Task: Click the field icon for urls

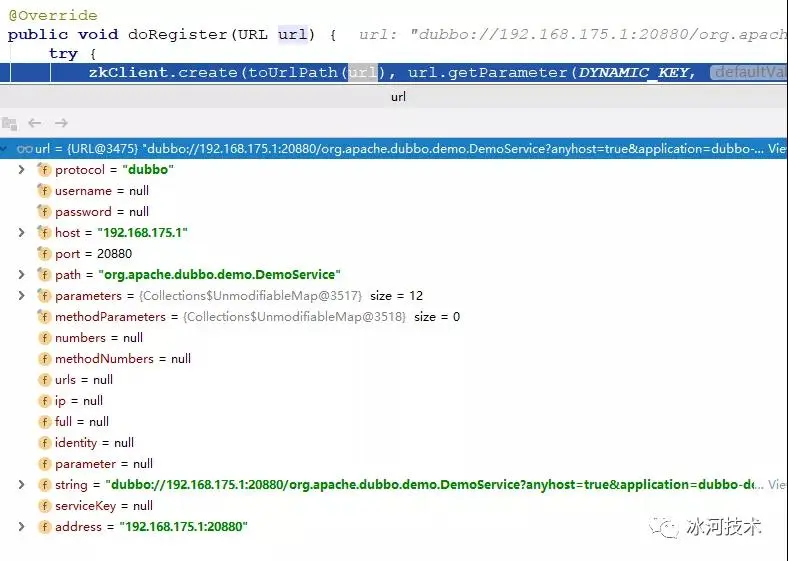Action: coord(44,380)
